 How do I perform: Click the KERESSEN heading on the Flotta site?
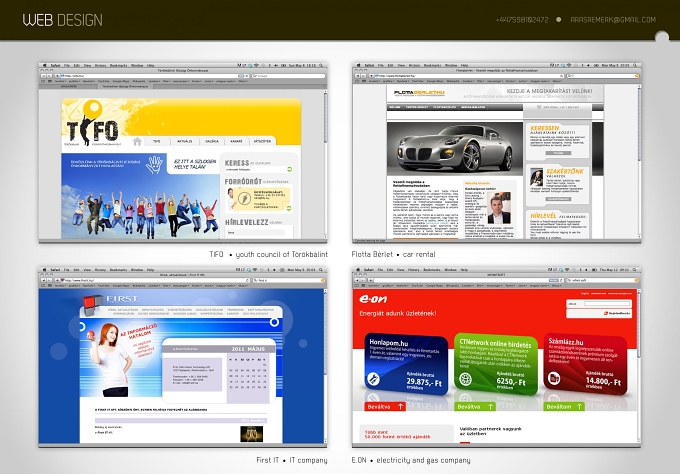[545, 128]
